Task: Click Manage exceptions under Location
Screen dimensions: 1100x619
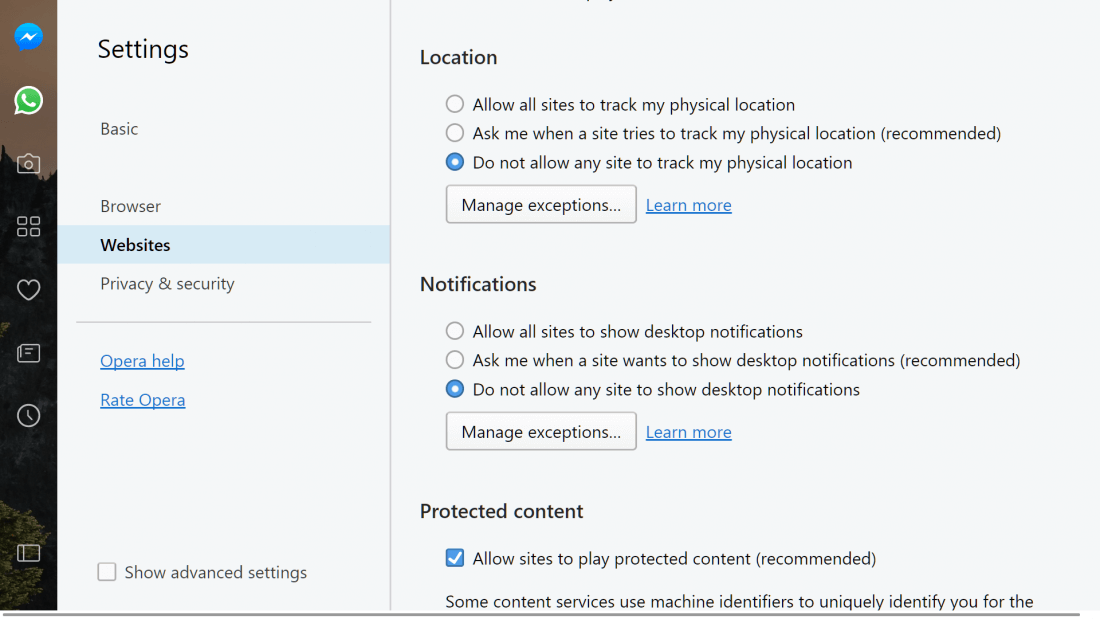Action: pos(541,205)
